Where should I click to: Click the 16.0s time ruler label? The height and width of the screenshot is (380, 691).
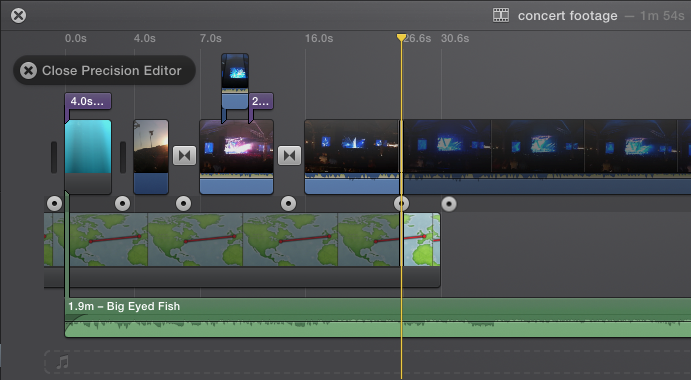[x=319, y=38]
